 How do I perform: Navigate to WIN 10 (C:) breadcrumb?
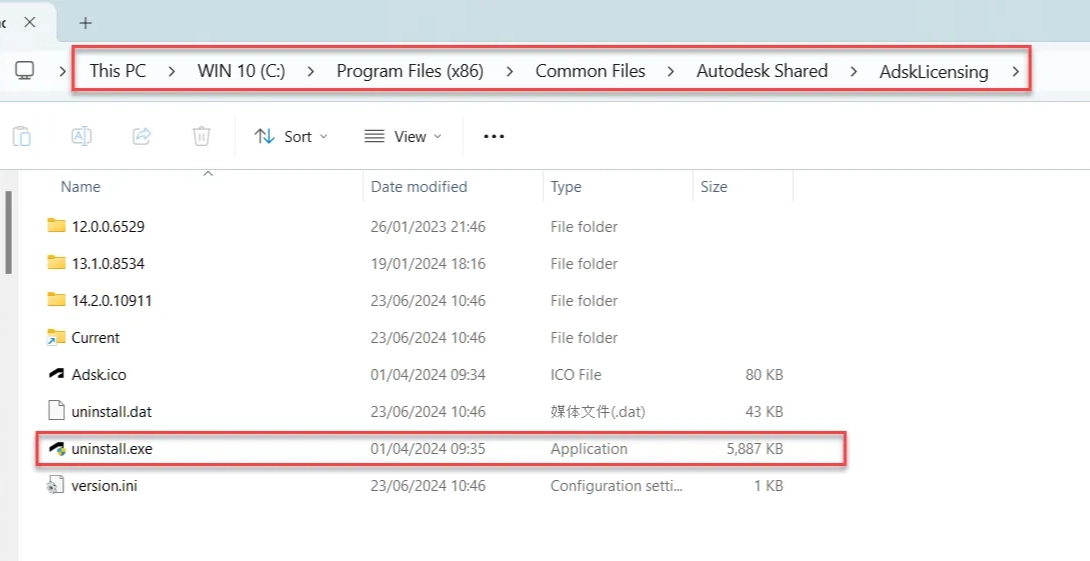pyautogui.click(x=241, y=71)
